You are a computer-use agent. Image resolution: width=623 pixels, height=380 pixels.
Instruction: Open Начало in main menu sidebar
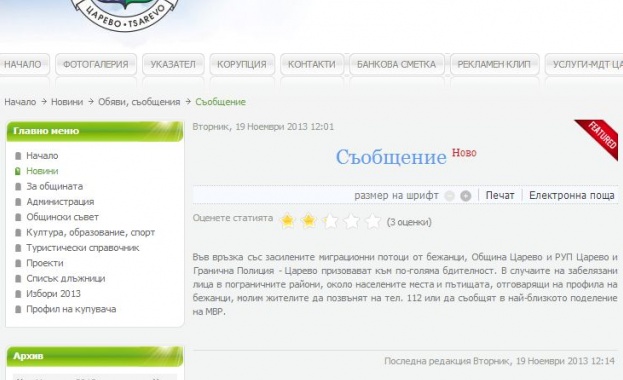42,156
